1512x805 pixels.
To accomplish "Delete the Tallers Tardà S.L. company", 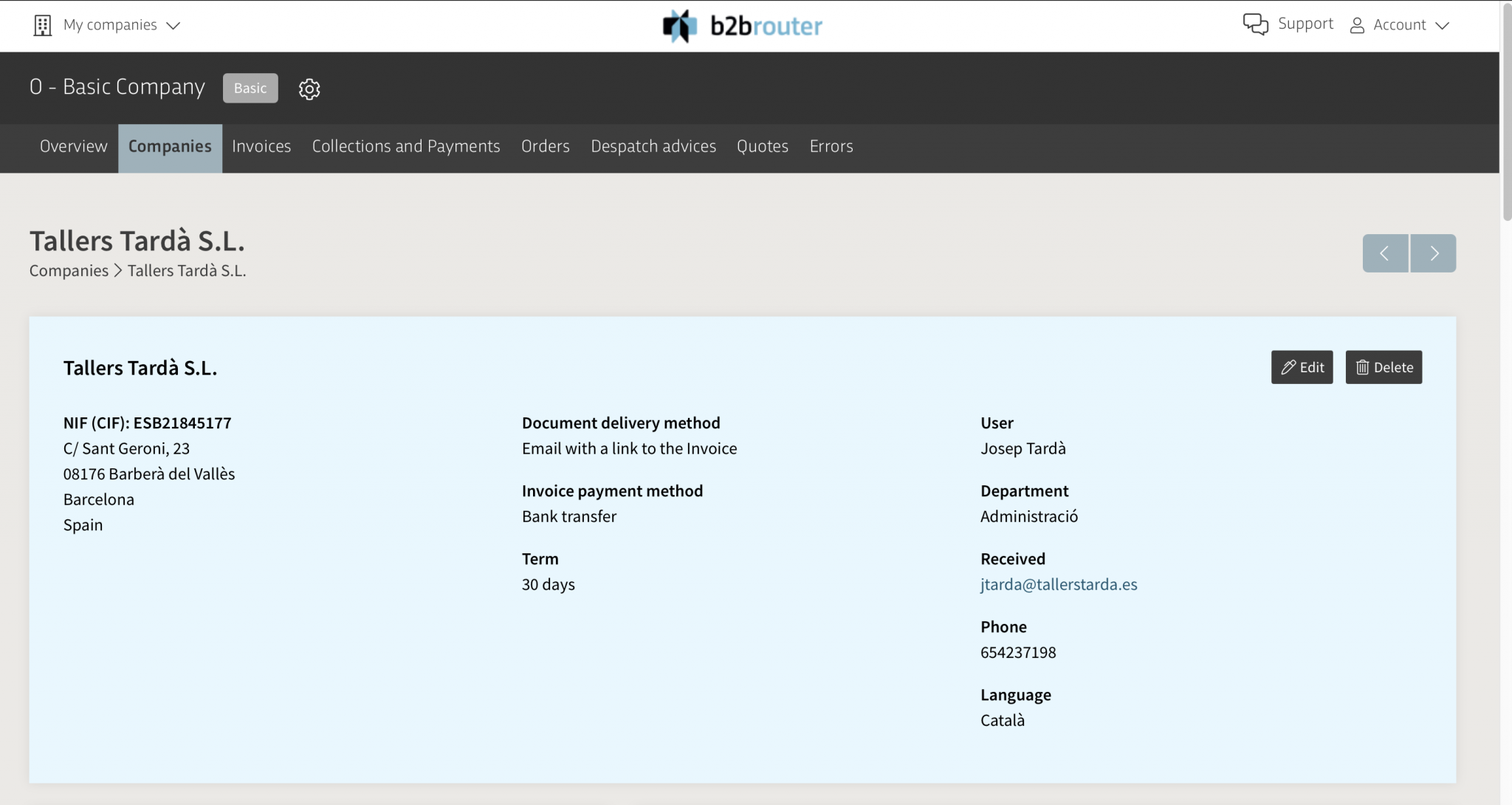I will pyautogui.click(x=1384, y=367).
